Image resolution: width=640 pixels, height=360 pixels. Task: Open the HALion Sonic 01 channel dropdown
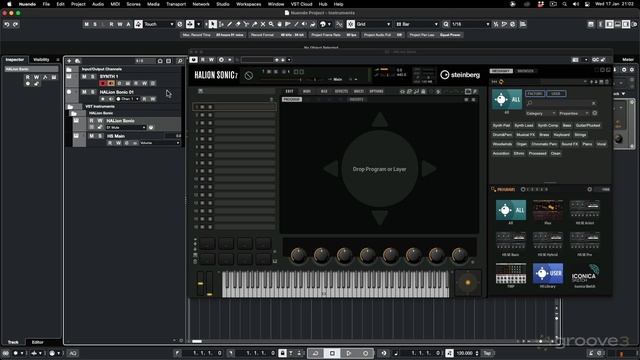pyautogui.click(x=128, y=99)
